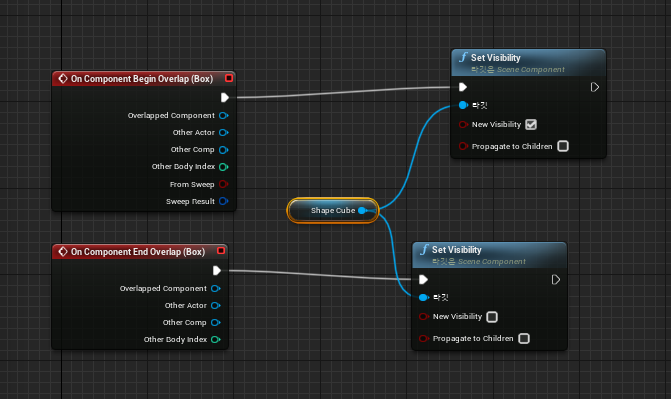Viewport: 671px width, 399px height.
Task: Click upper Set Visibility execution output pin
Action: tap(594, 87)
